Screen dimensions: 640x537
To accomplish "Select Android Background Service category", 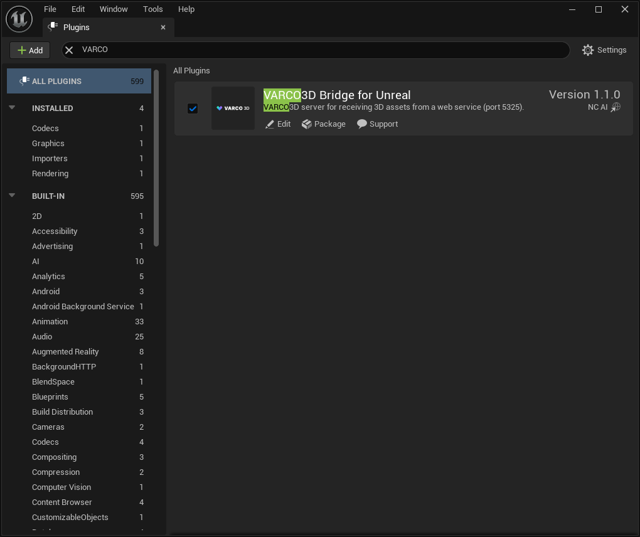I will 79,306.
